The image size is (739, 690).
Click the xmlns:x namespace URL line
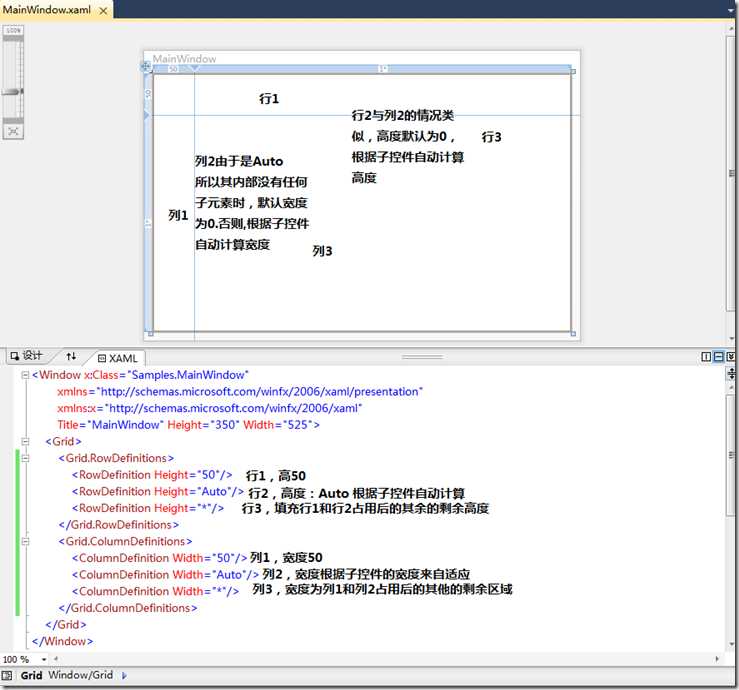(210, 408)
